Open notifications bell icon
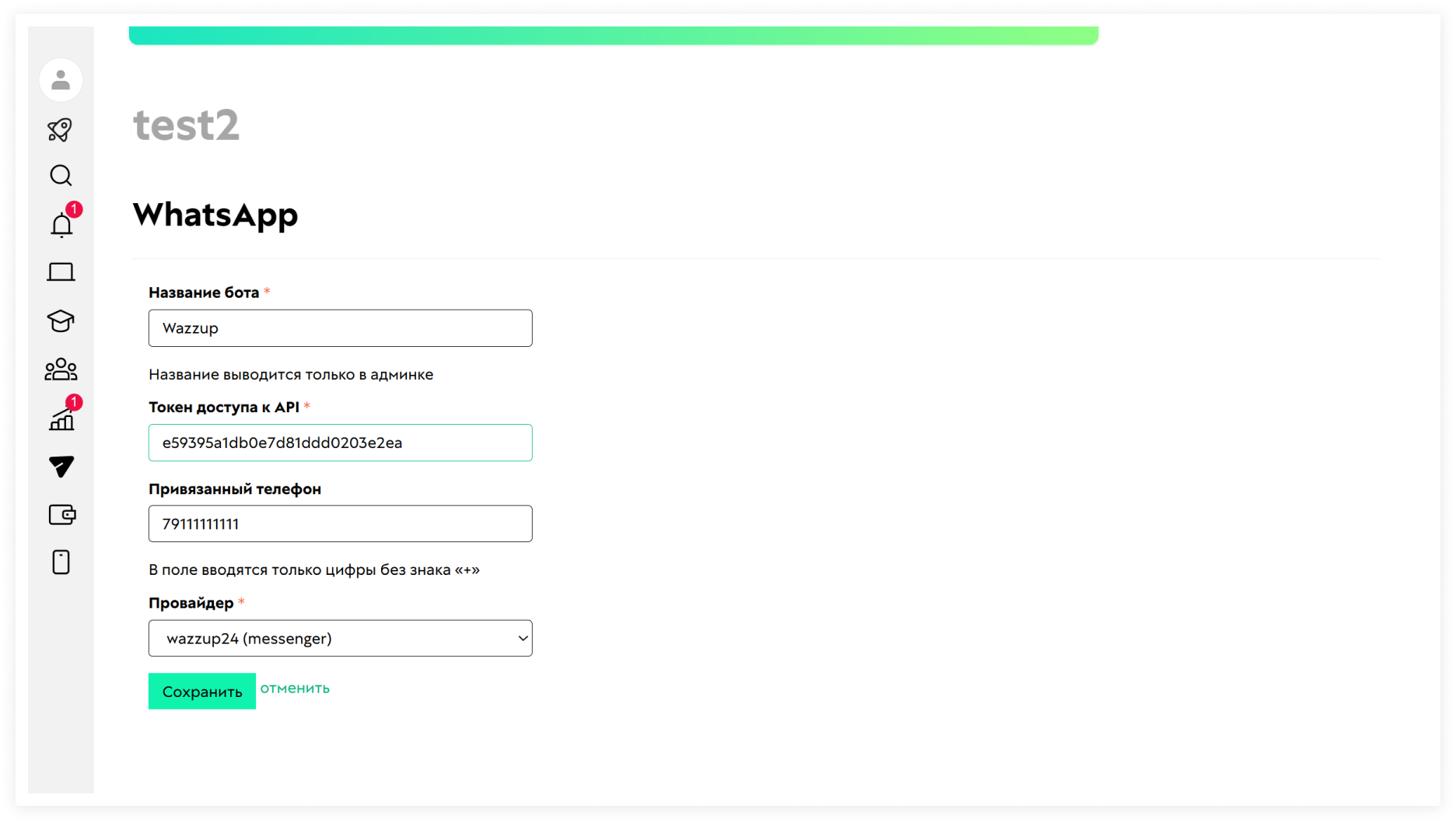The height and width of the screenshot is (823, 1456). (61, 225)
